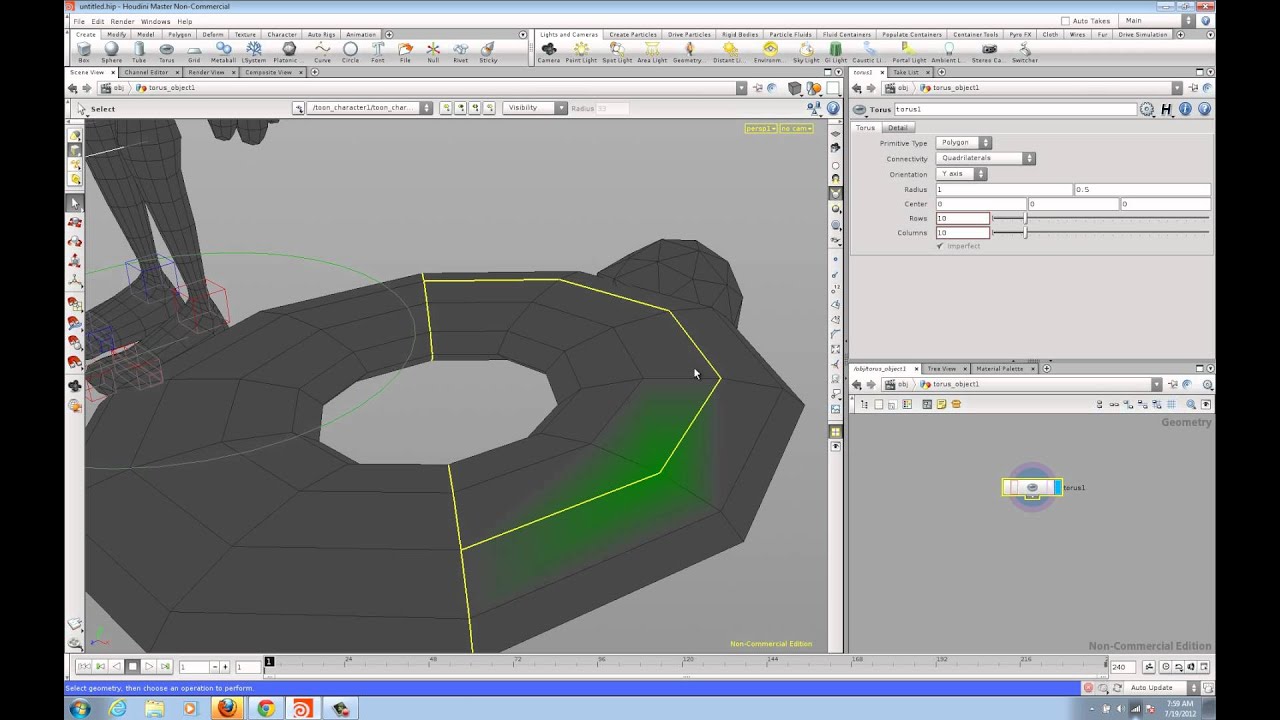Open the Visibility dropdown
The height and width of the screenshot is (720, 1280).
tap(536, 108)
